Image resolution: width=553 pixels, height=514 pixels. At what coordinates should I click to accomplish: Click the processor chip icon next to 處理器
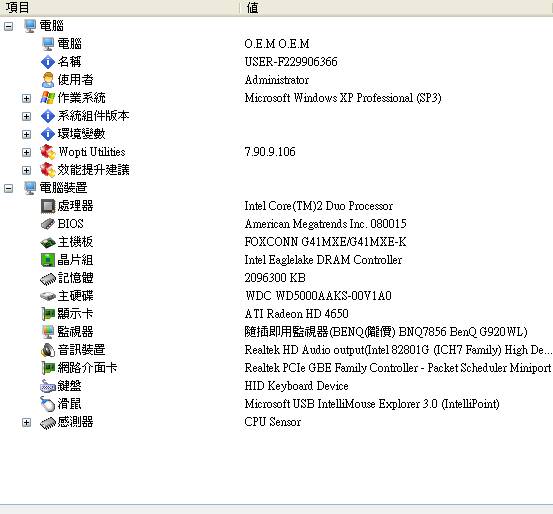(48, 206)
